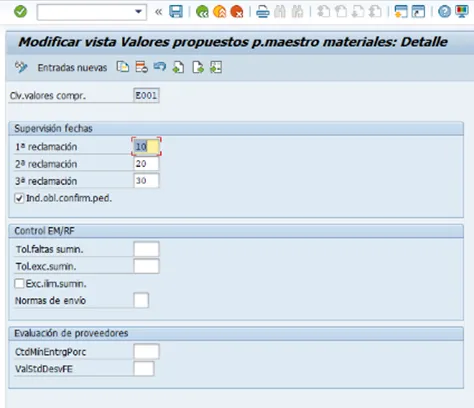Expand the command field with double chevron
Image resolution: width=474 pixels, height=408 pixels.
click(159, 12)
